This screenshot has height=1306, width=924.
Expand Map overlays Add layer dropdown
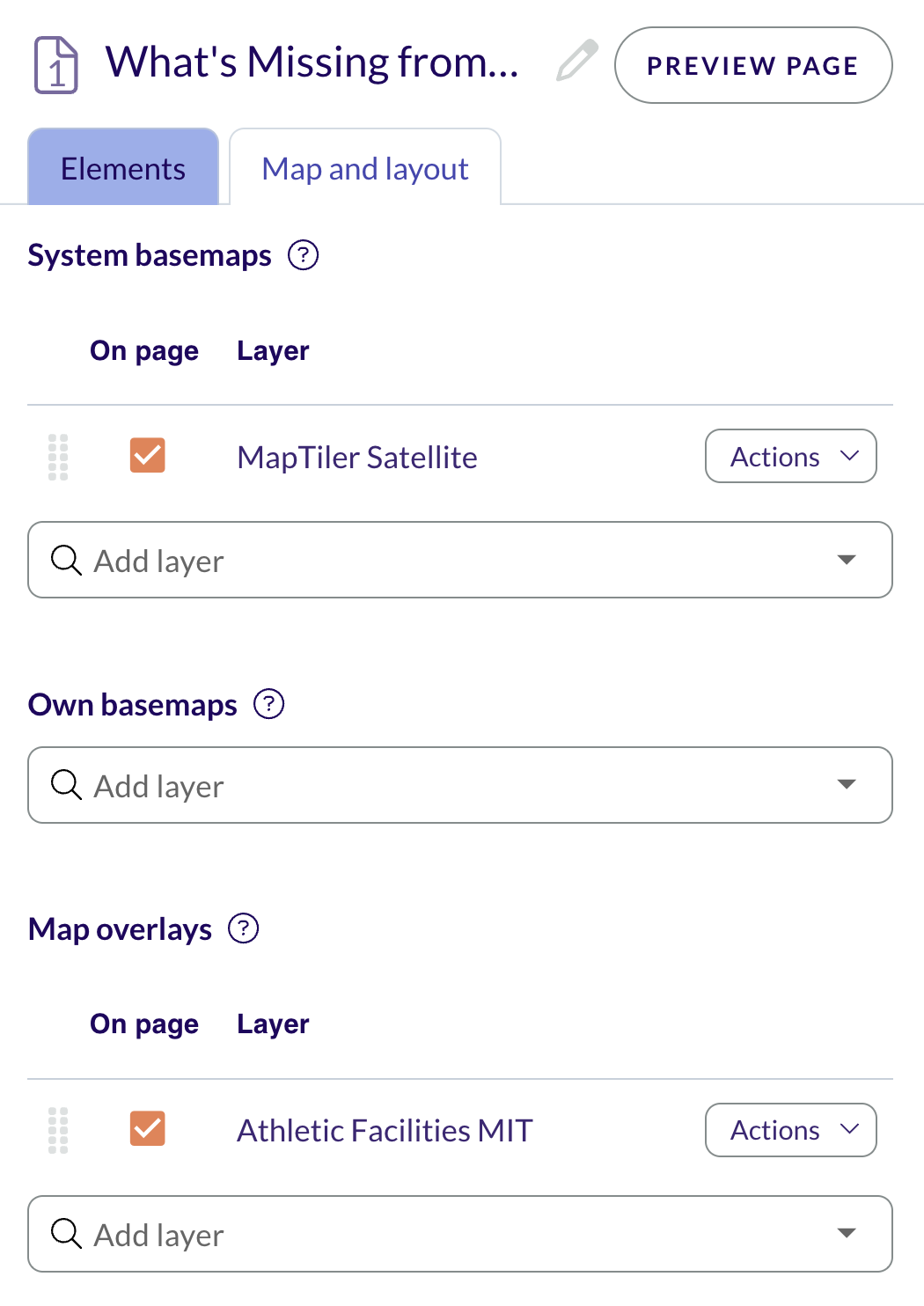click(x=847, y=1233)
